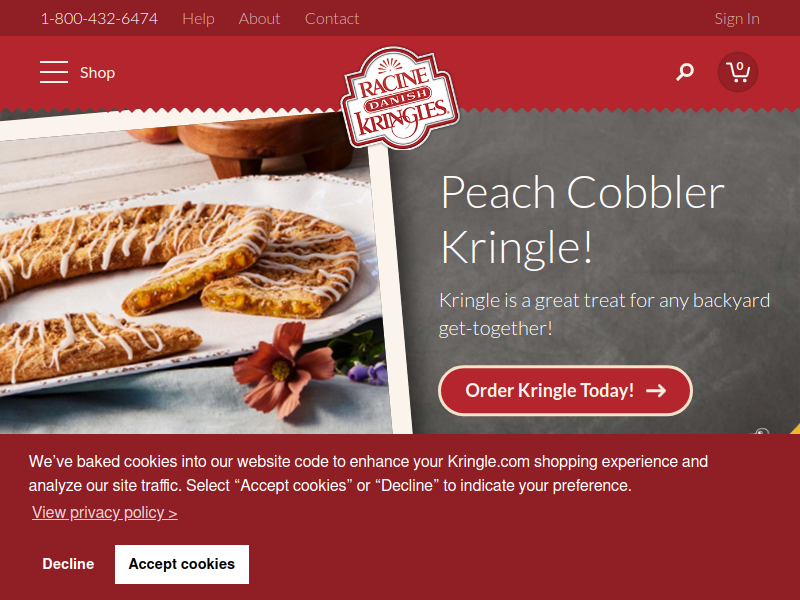800x600 pixels.
Task: Click the Order Kringle Today! button
Action: click(x=565, y=391)
